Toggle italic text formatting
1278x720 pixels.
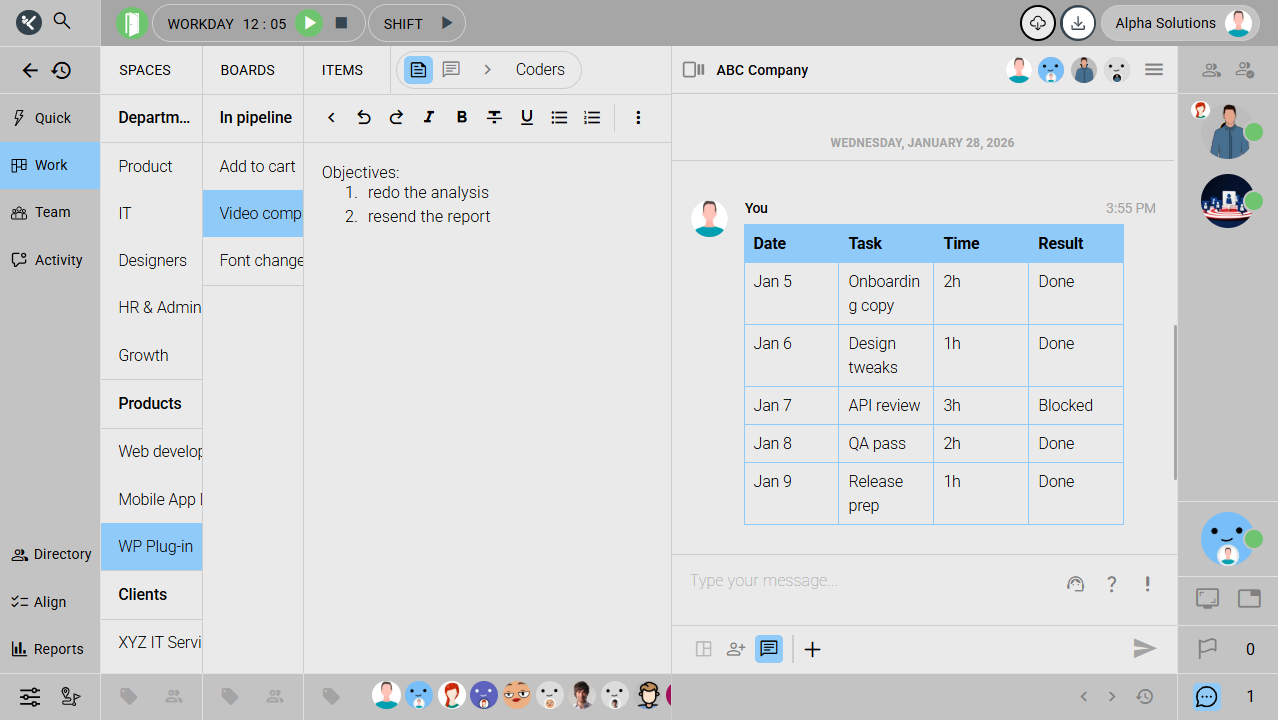pyautogui.click(x=429, y=118)
